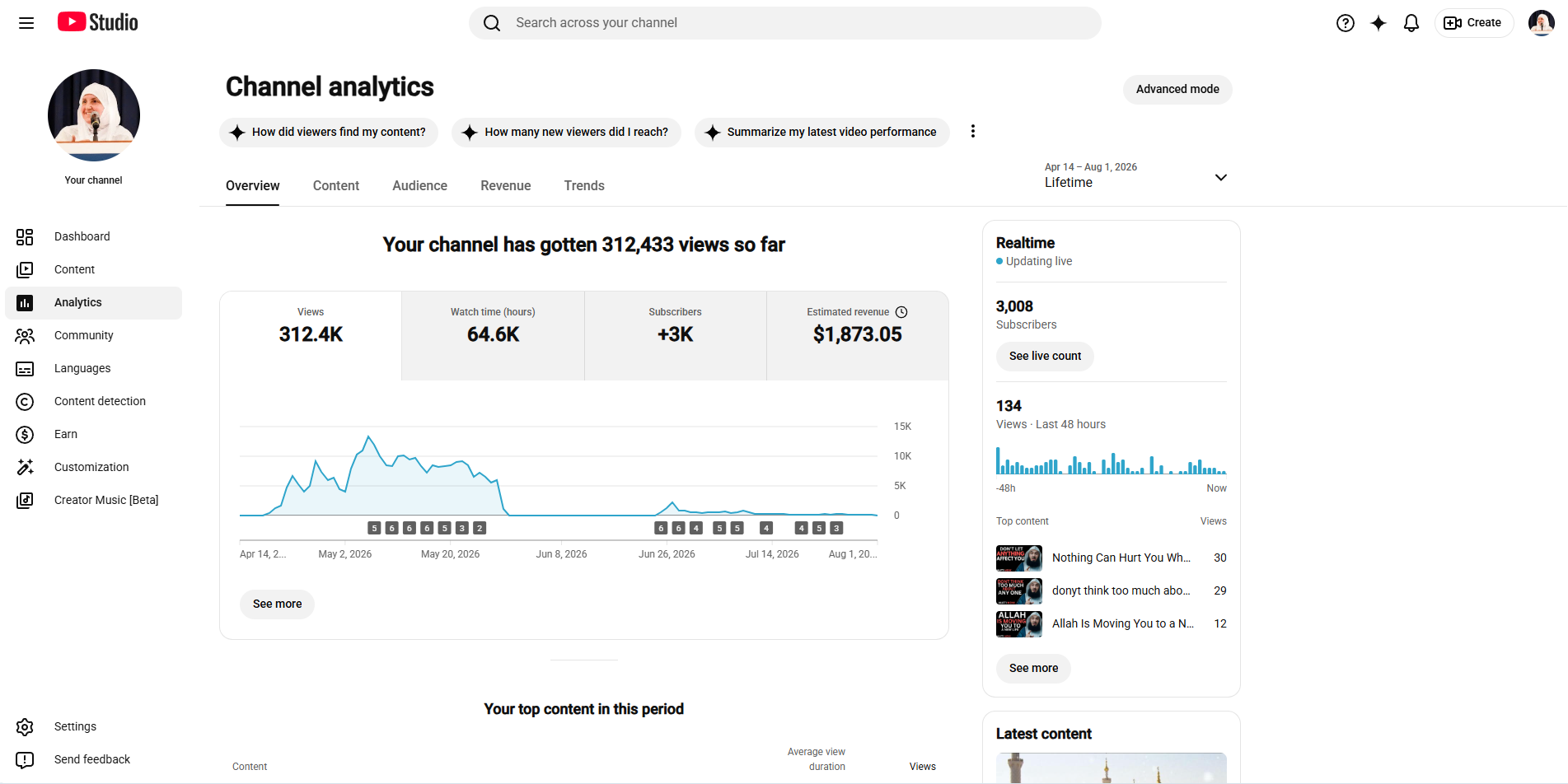
Task: Open 'Nothing Can Hurt You Wh...' video thumbnail
Action: pyautogui.click(x=1019, y=558)
